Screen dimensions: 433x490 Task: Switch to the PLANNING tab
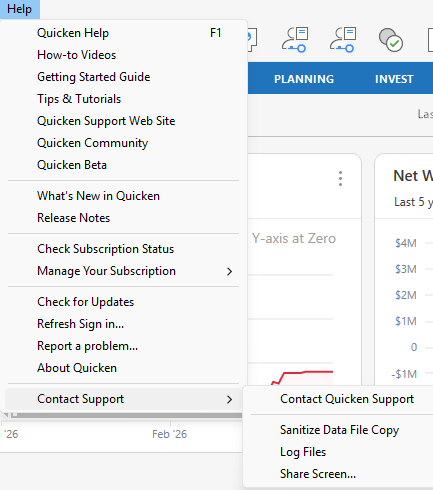coord(304,79)
